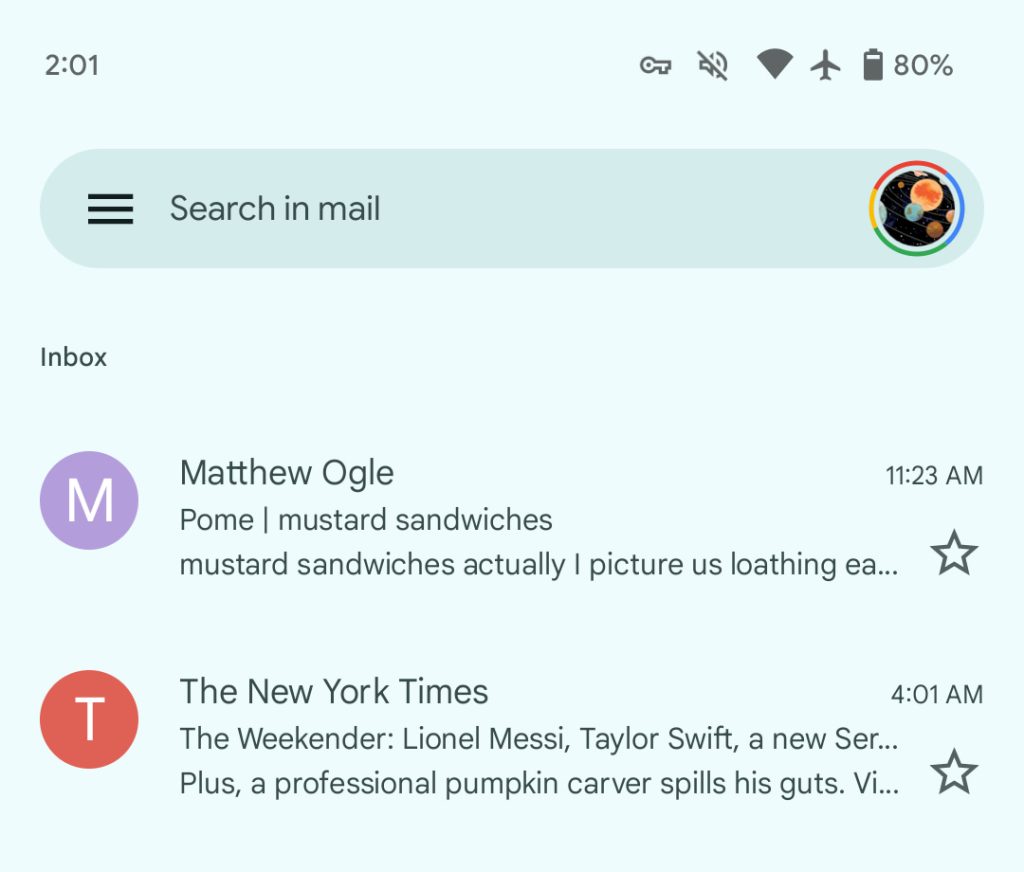
Task: Star the Matthew Ogle email
Action: tap(954, 554)
